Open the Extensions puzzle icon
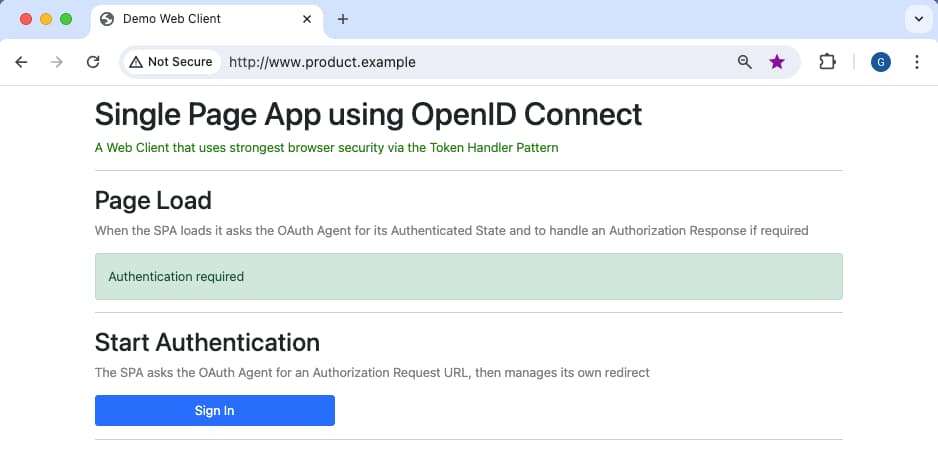938x458 pixels. click(826, 62)
